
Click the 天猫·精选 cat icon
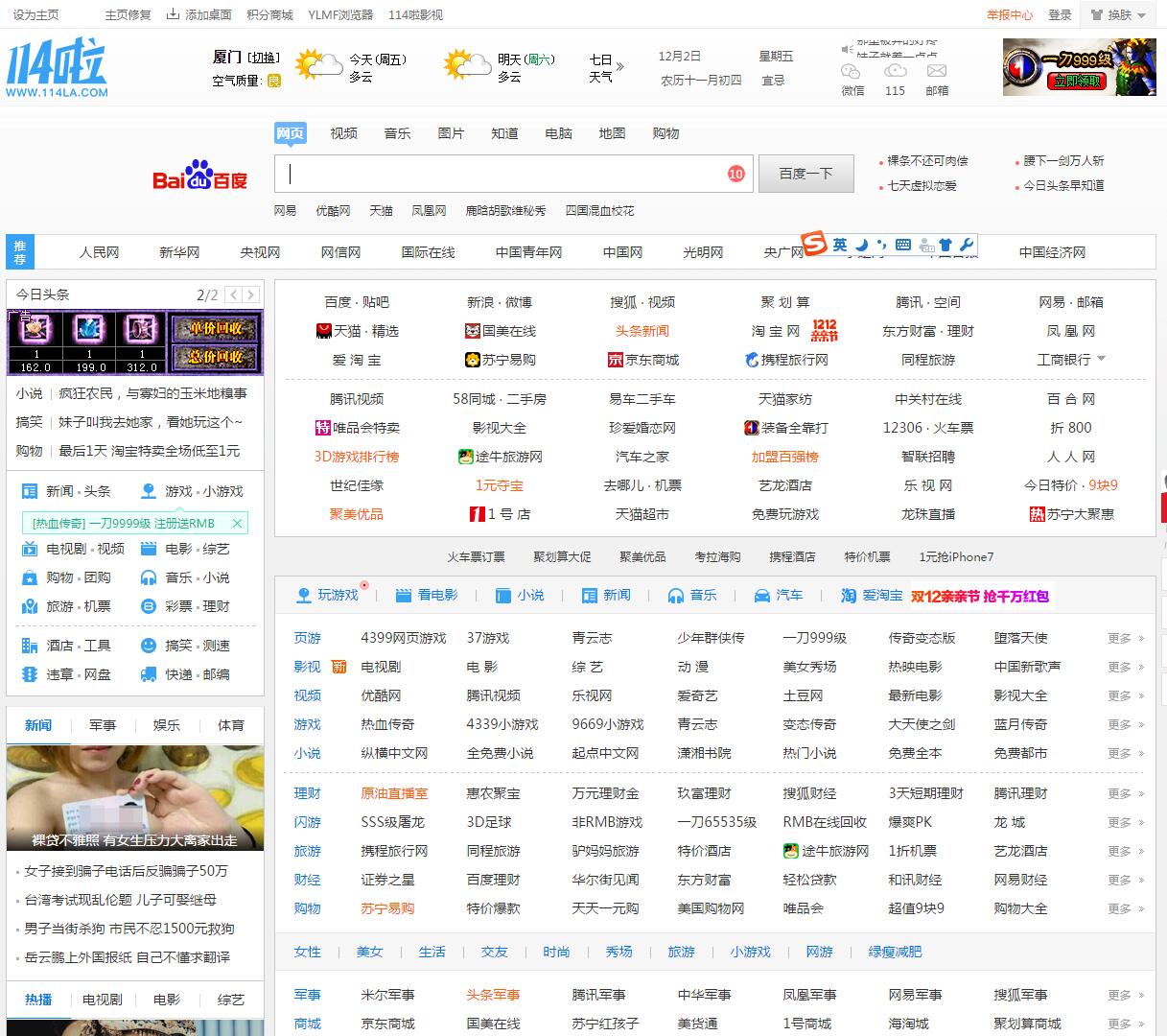[324, 331]
